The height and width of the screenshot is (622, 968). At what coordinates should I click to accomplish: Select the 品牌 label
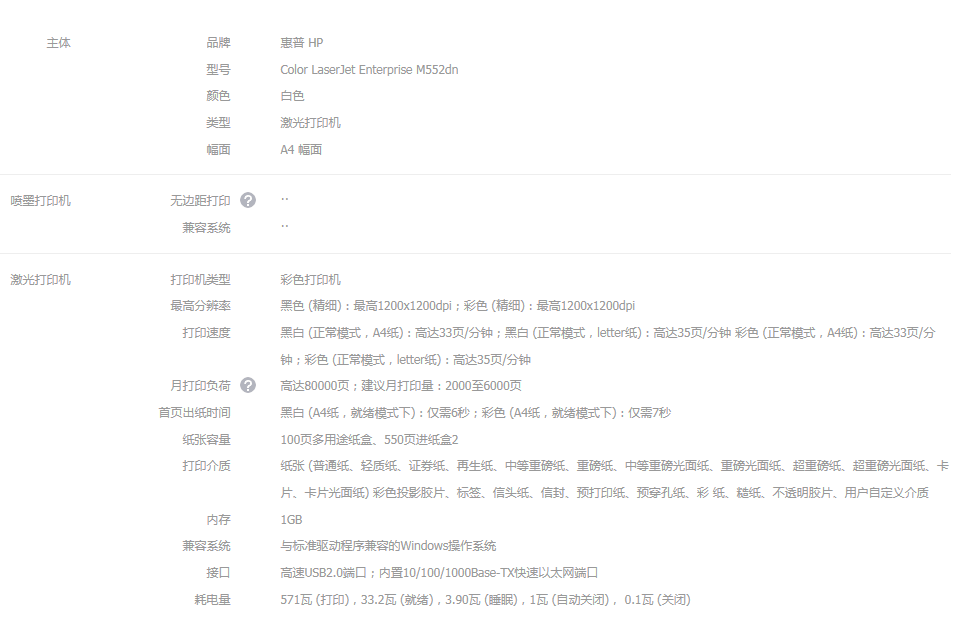coord(218,43)
